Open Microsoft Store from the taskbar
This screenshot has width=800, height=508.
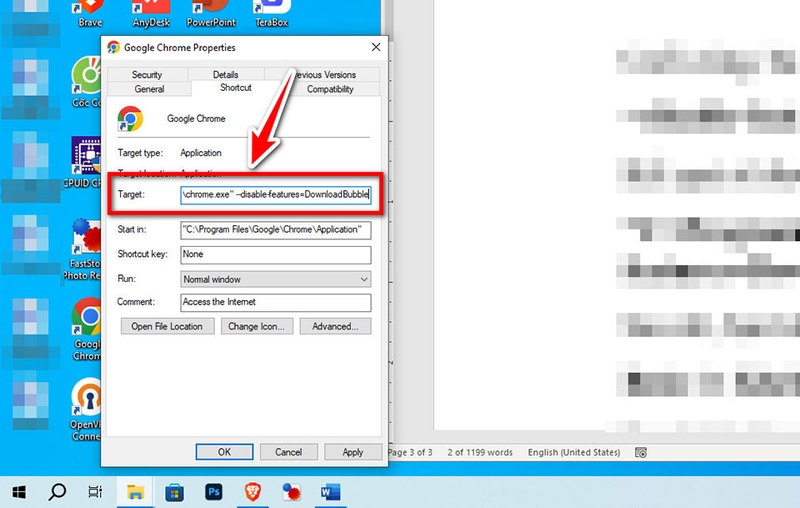[x=174, y=492]
